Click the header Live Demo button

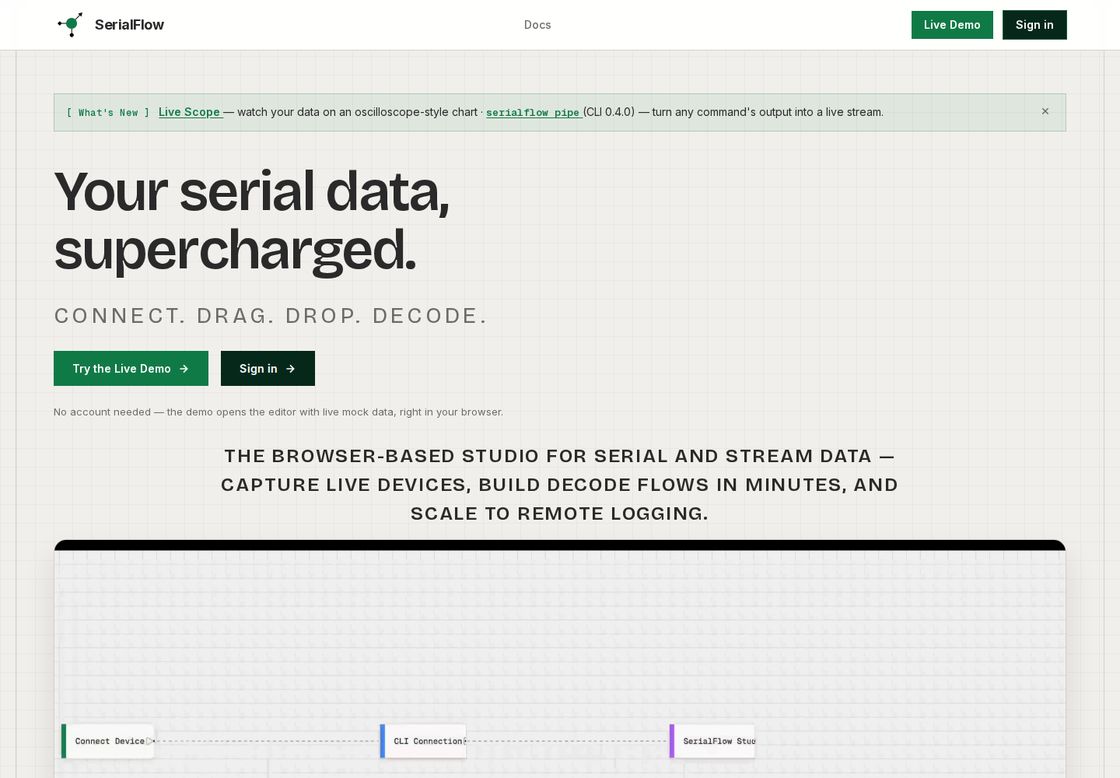tap(951, 25)
